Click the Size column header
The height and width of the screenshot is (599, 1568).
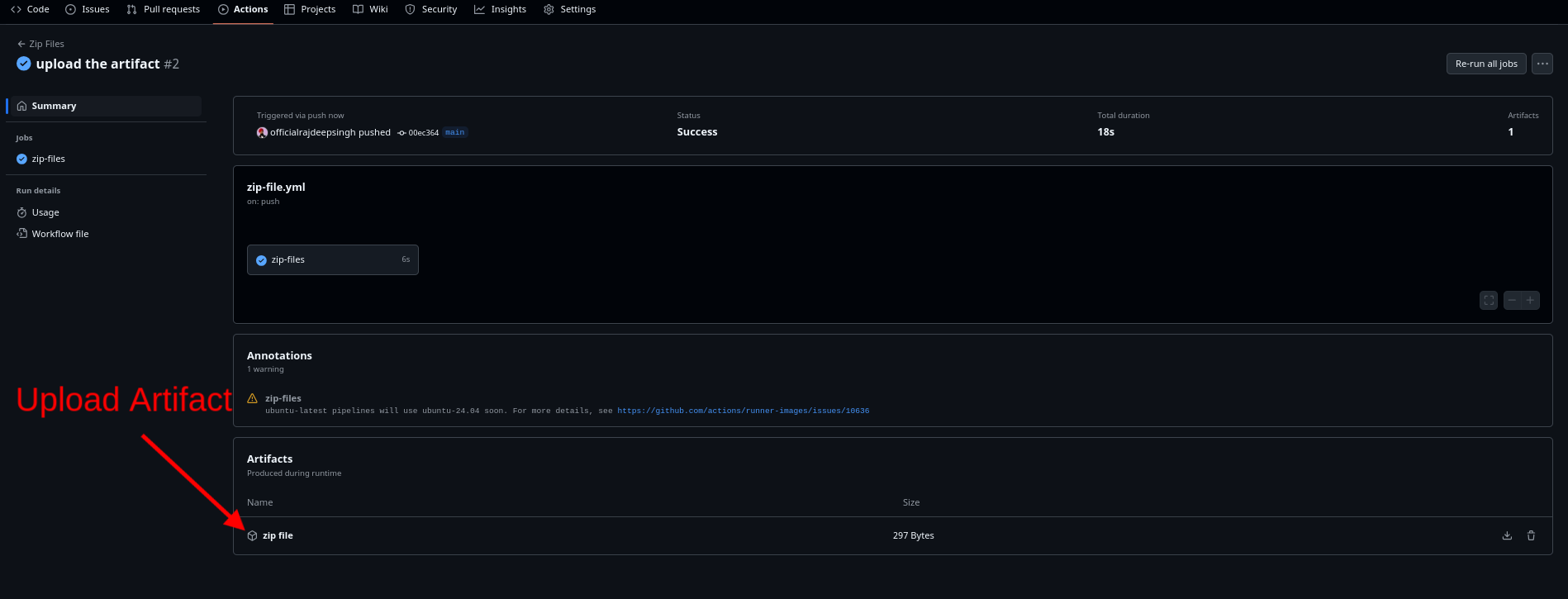pos(911,502)
